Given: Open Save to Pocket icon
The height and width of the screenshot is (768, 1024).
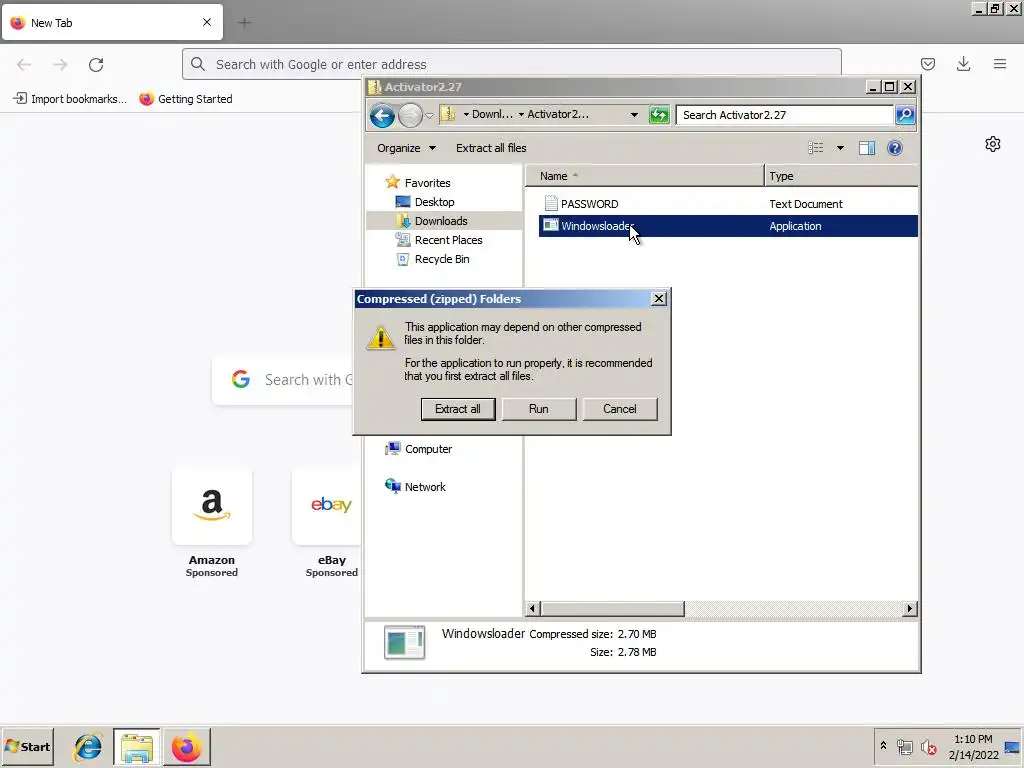Looking at the screenshot, I should point(927,64).
